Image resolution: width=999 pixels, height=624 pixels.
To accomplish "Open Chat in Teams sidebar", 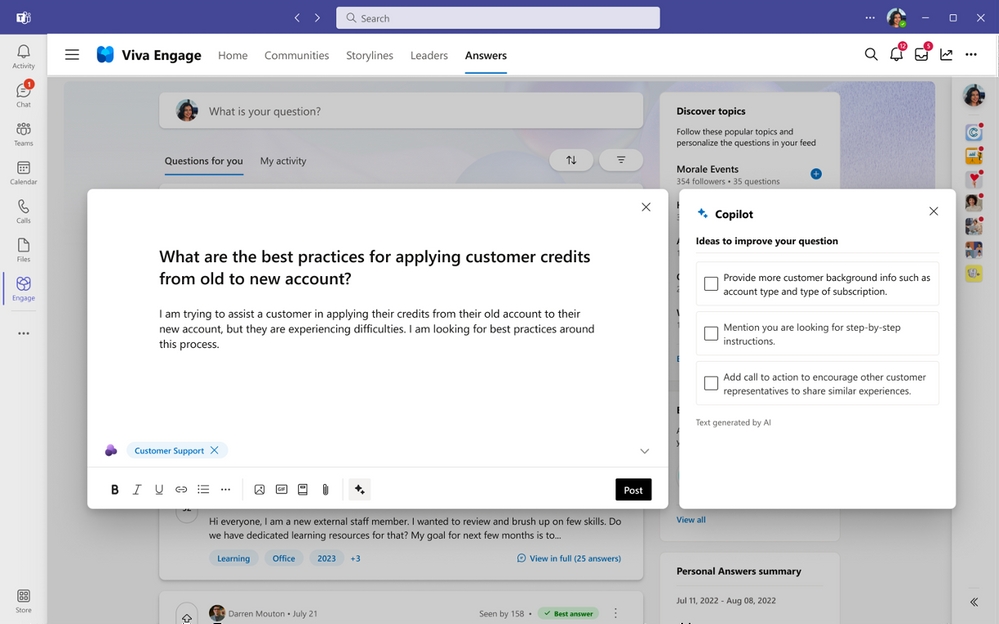I will (24, 94).
